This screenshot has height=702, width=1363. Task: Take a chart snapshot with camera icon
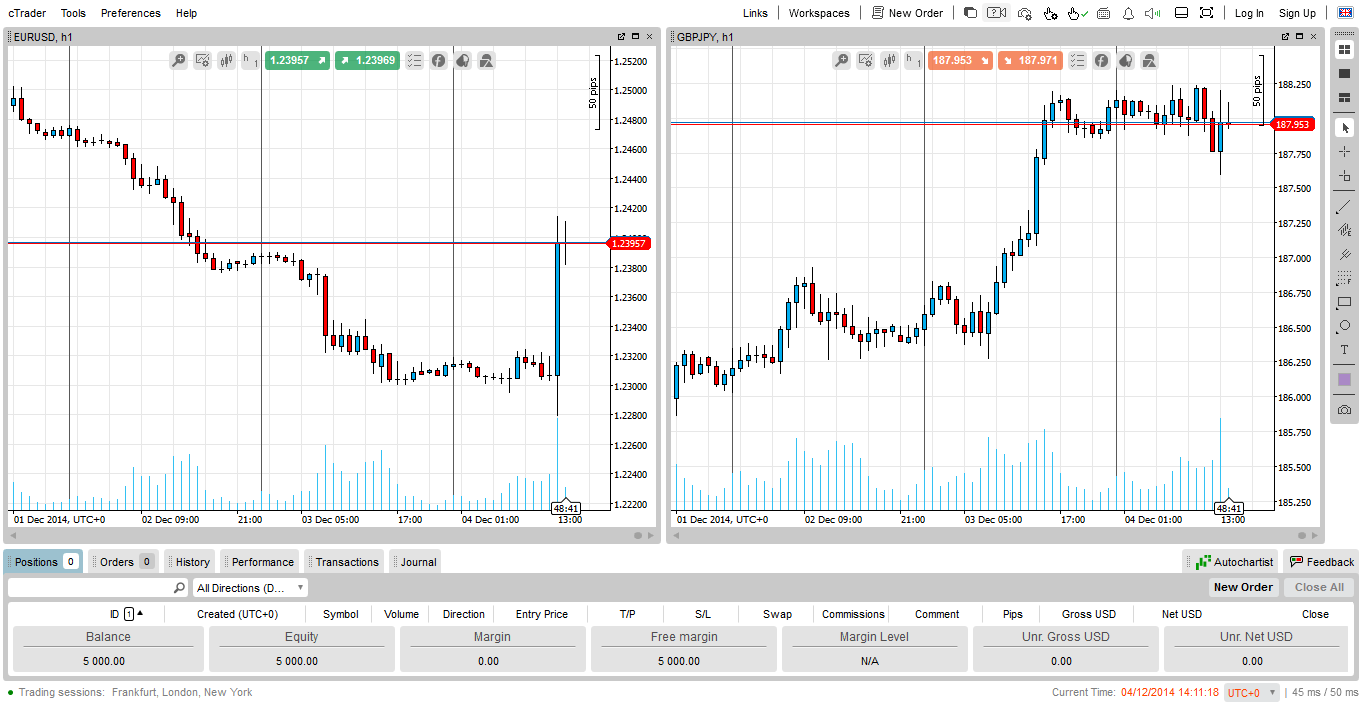[1344, 409]
